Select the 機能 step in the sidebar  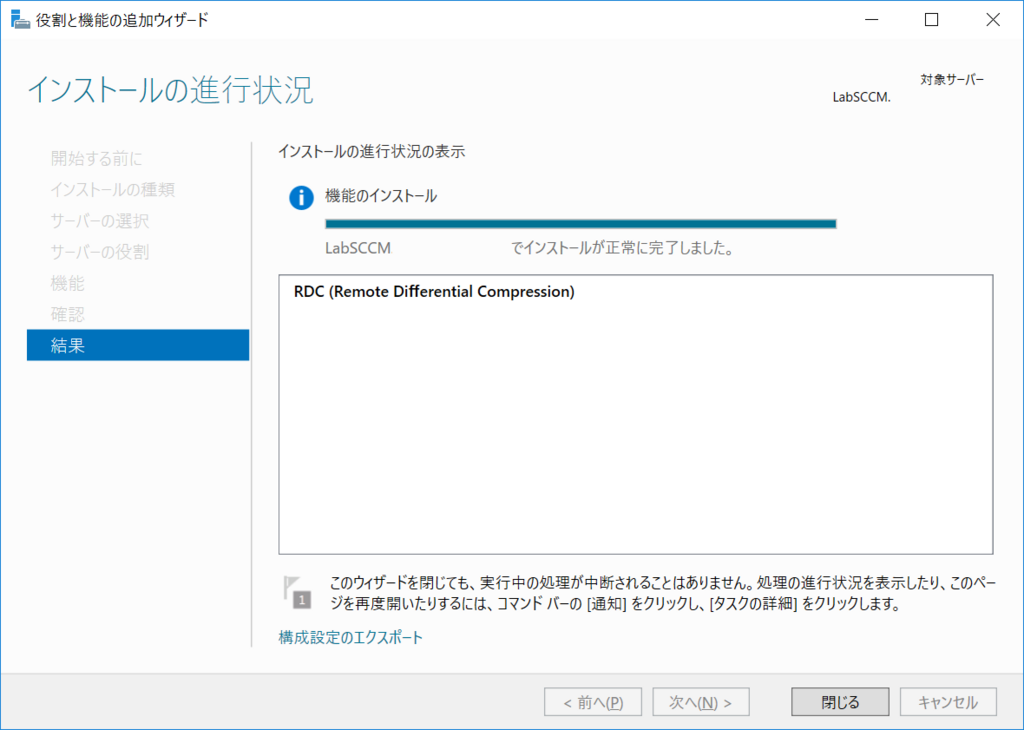(67, 283)
